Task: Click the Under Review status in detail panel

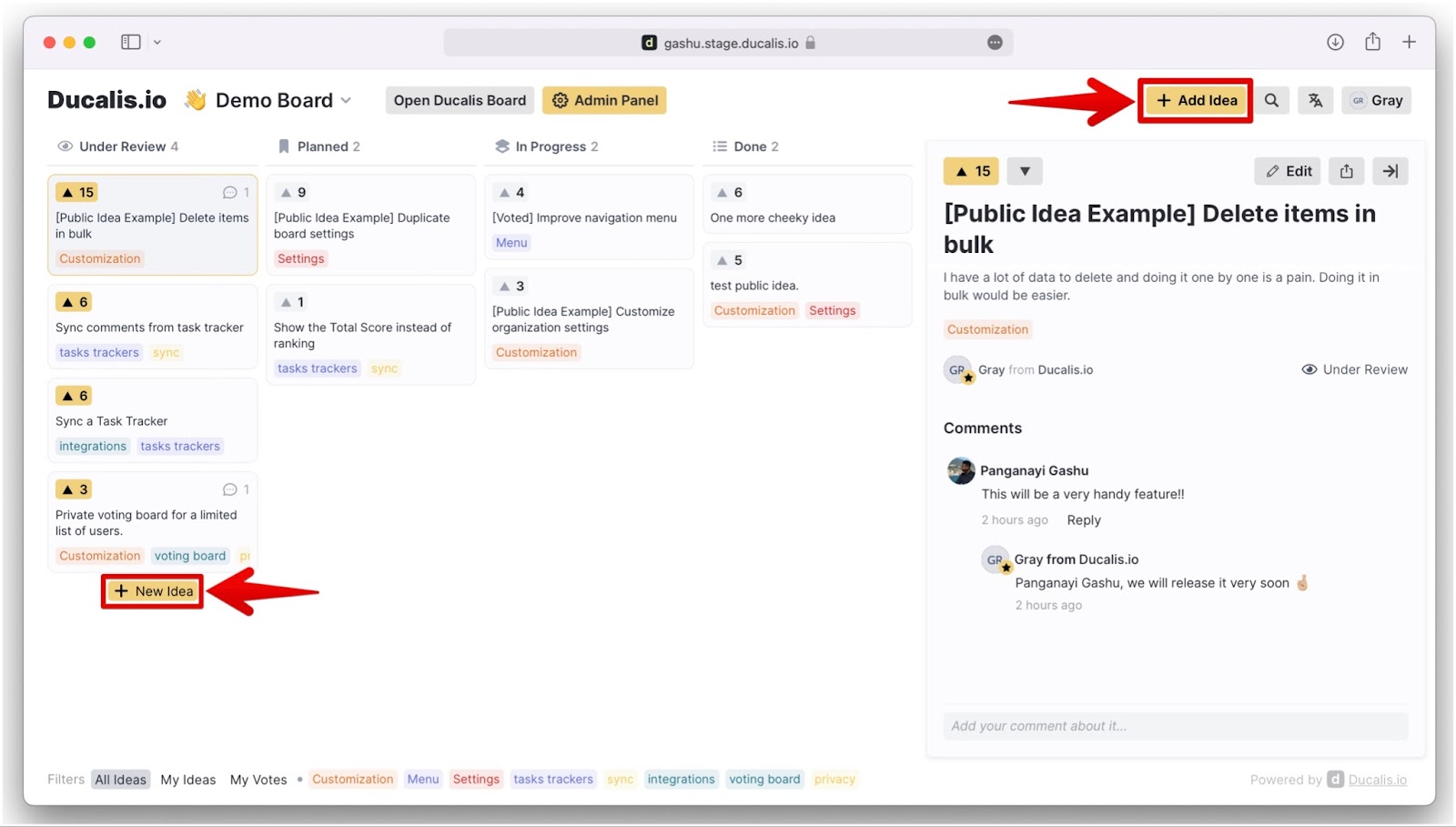Action: pos(1354,369)
